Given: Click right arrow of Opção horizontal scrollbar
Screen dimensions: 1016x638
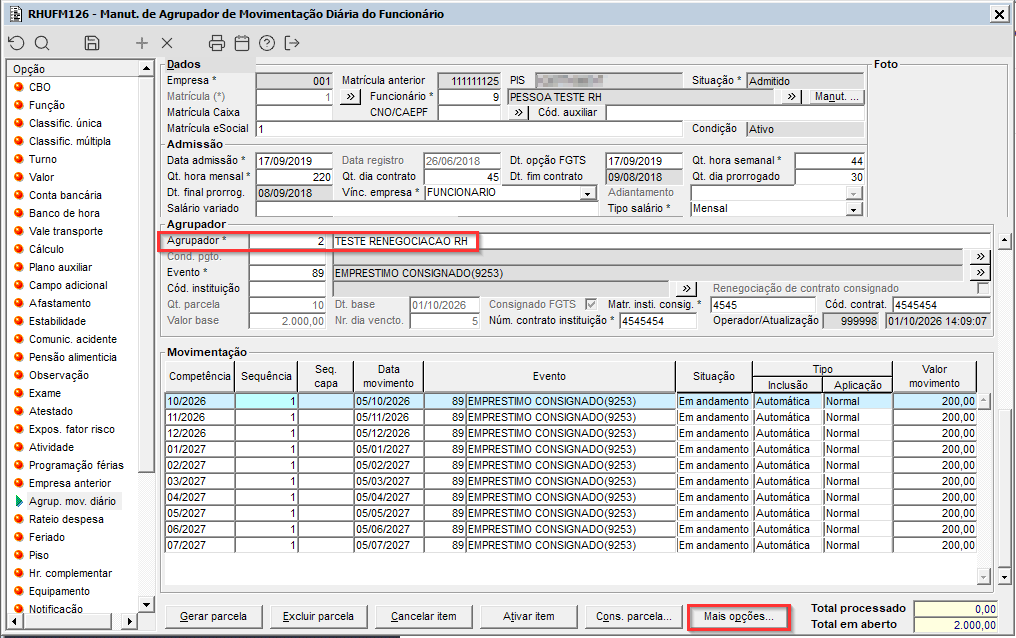Looking at the screenshot, I should coord(130,622).
